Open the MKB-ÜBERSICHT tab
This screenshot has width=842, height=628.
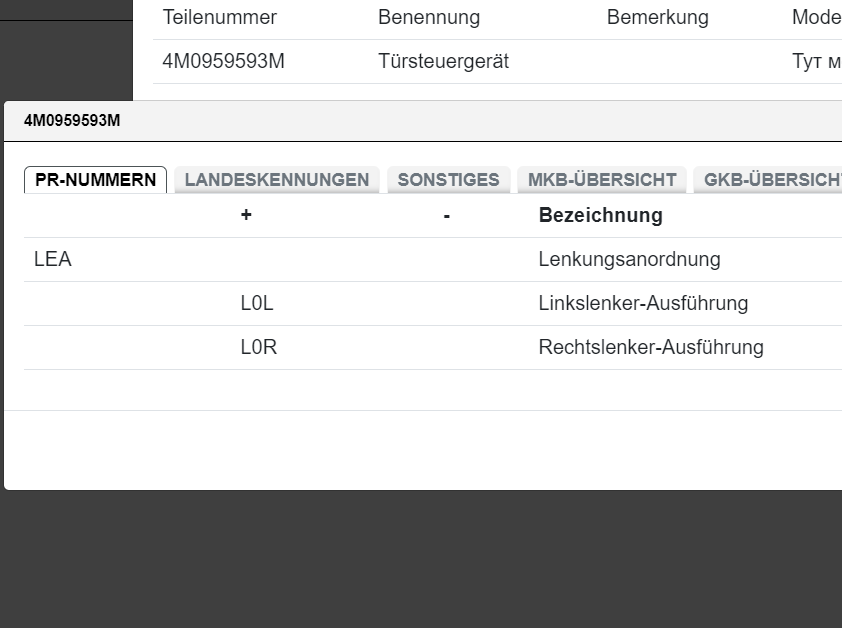click(x=602, y=180)
